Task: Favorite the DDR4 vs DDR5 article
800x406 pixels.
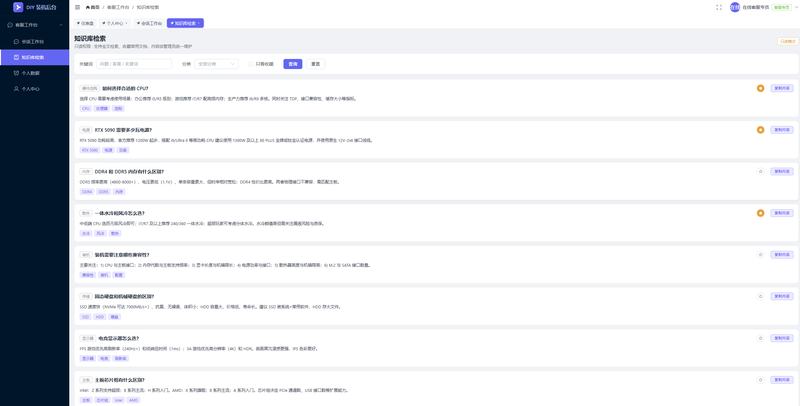Action: coord(760,171)
